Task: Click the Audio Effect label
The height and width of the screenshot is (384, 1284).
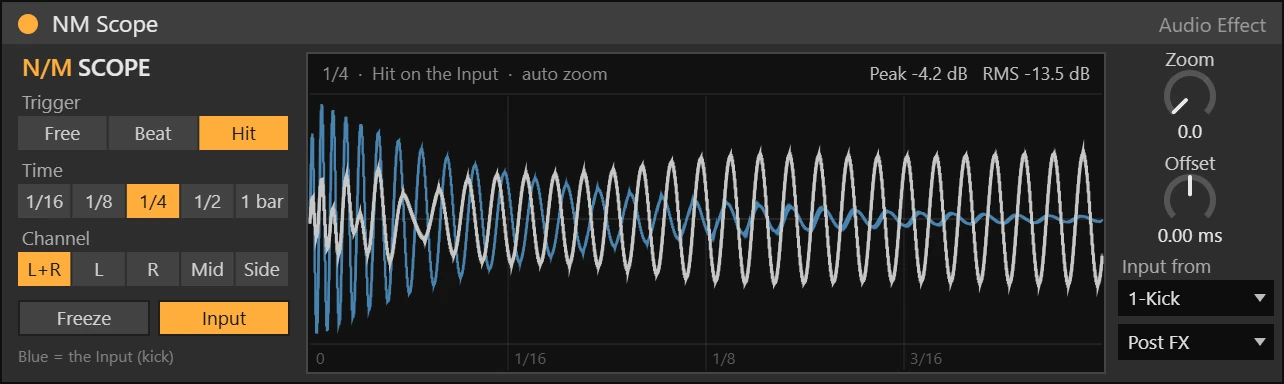Action: point(1212,25)
